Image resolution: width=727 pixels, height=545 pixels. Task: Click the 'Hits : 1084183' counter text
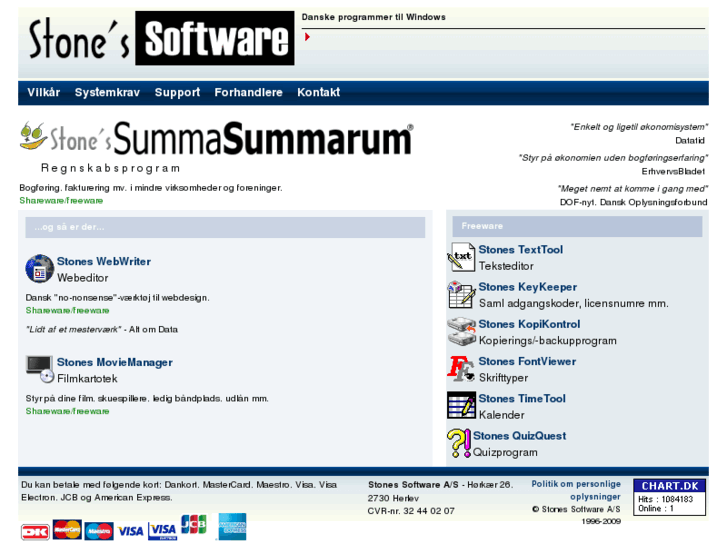pyautogui.click(x=665, y=500)
